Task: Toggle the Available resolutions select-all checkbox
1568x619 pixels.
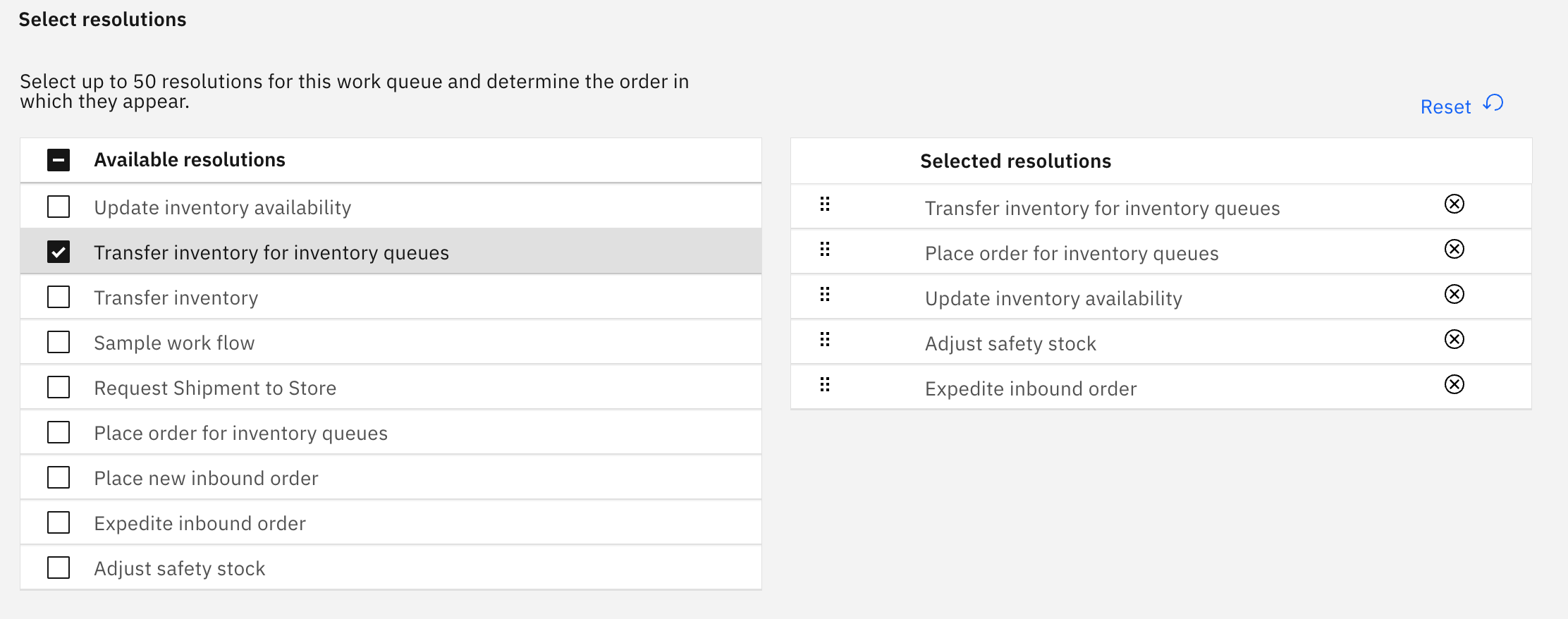Action: [x=59, y=160]
